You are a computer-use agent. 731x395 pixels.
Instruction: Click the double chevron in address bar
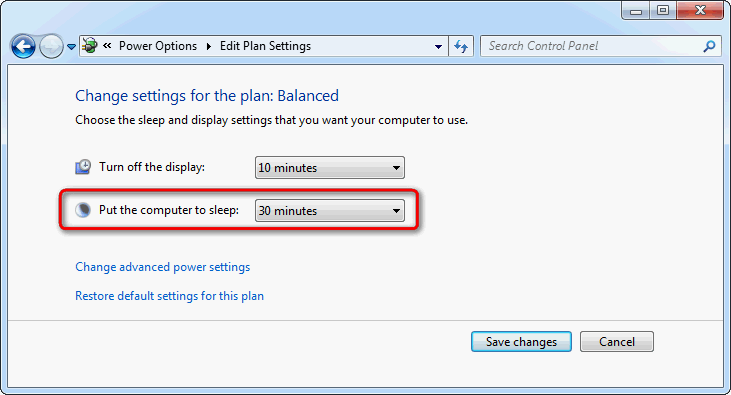click(107, 45)
